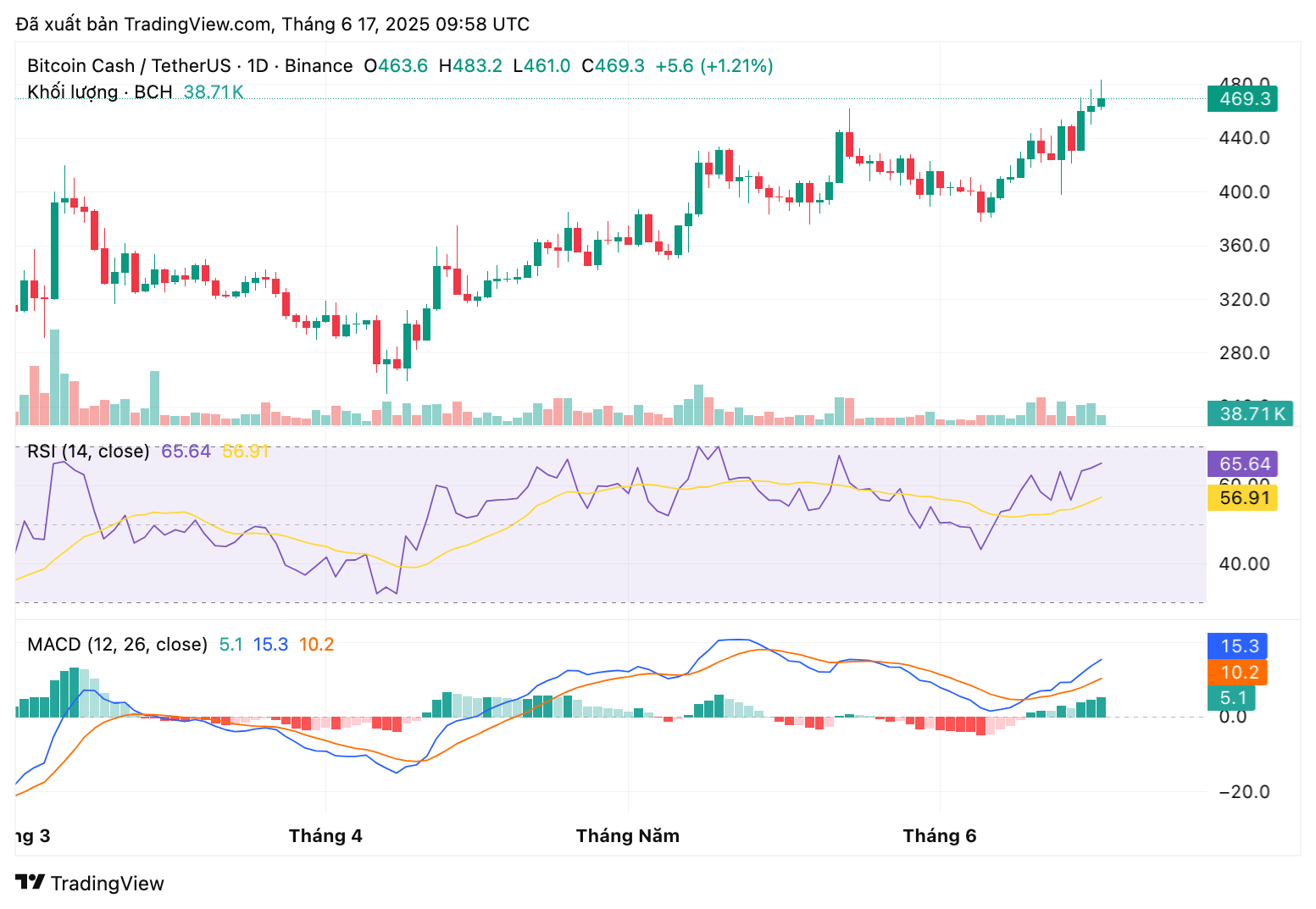Click the blue 15.3 MACD axis tag
Image resolution: width=1316 pixels, height=909 pixels.
[x=1239, y=646]
